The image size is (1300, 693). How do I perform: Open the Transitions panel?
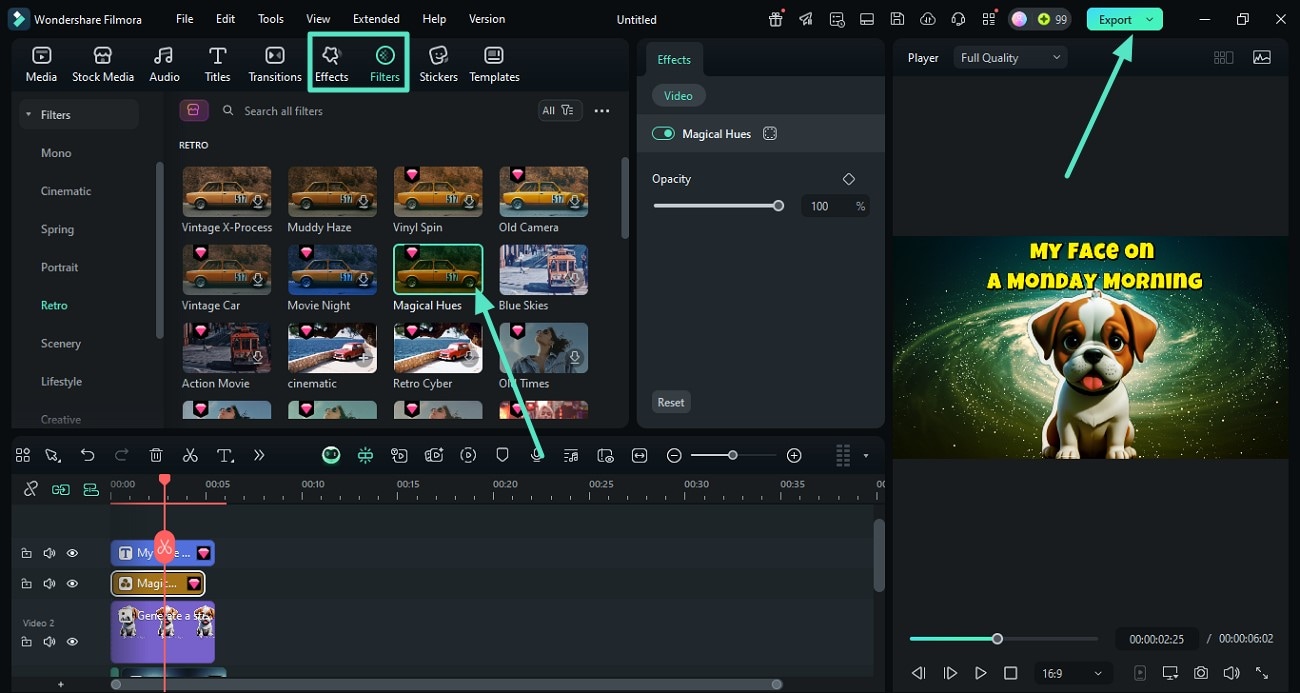click(x=275, y=64)
